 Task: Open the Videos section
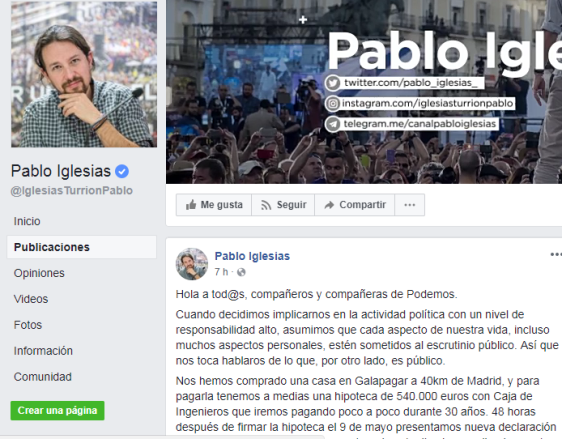coord(31,299)
